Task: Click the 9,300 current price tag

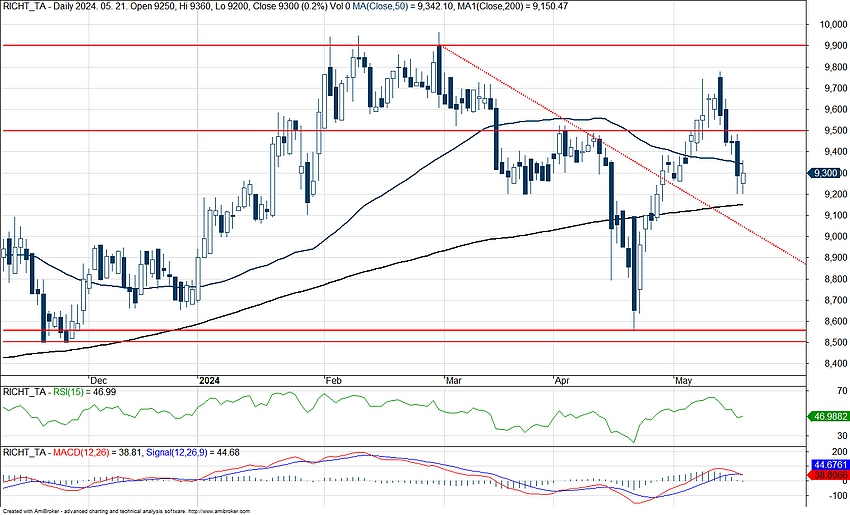Action: pos(825,173)
